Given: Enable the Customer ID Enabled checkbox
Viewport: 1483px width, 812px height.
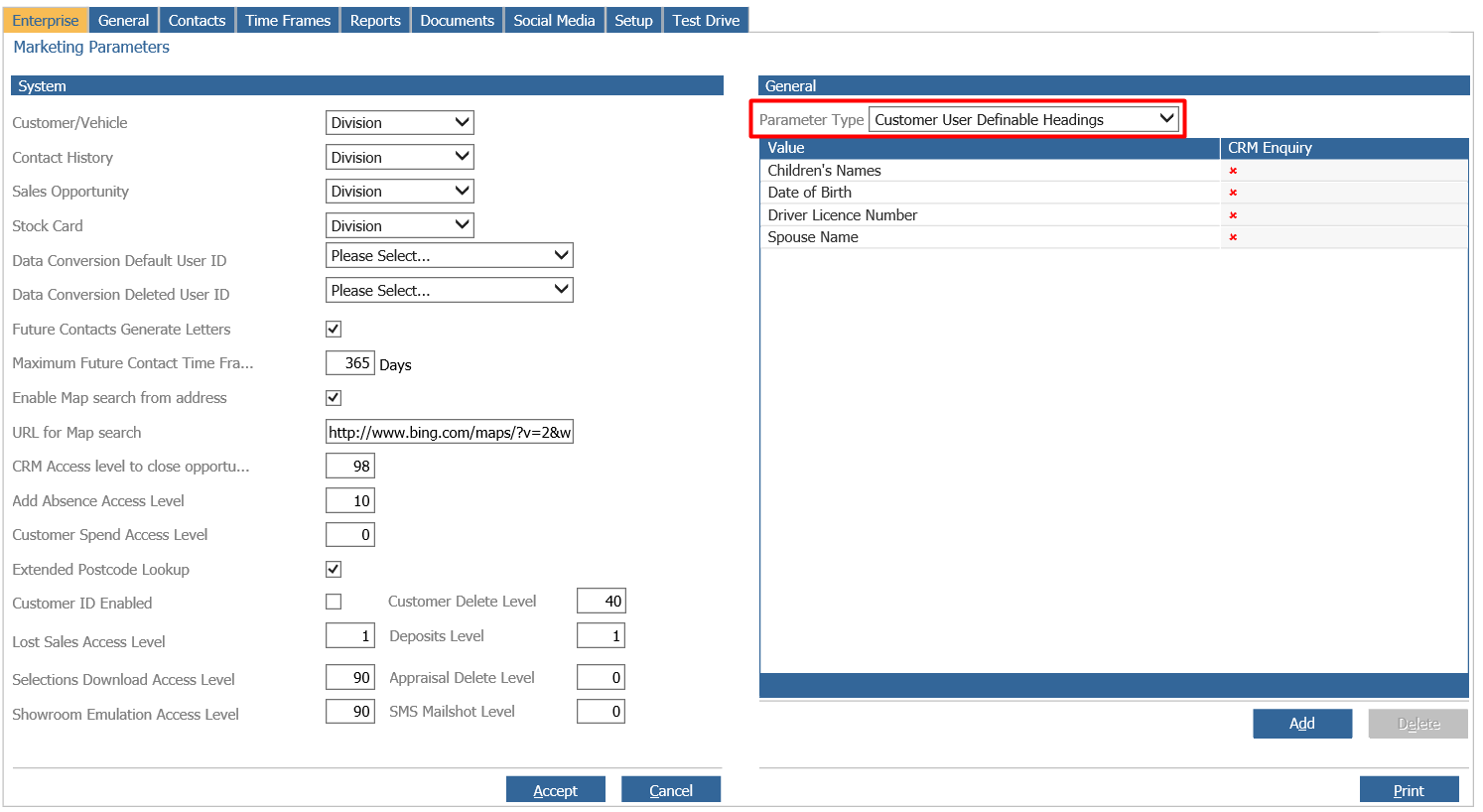Looking at the screenshot, I should tap(334, 603).
